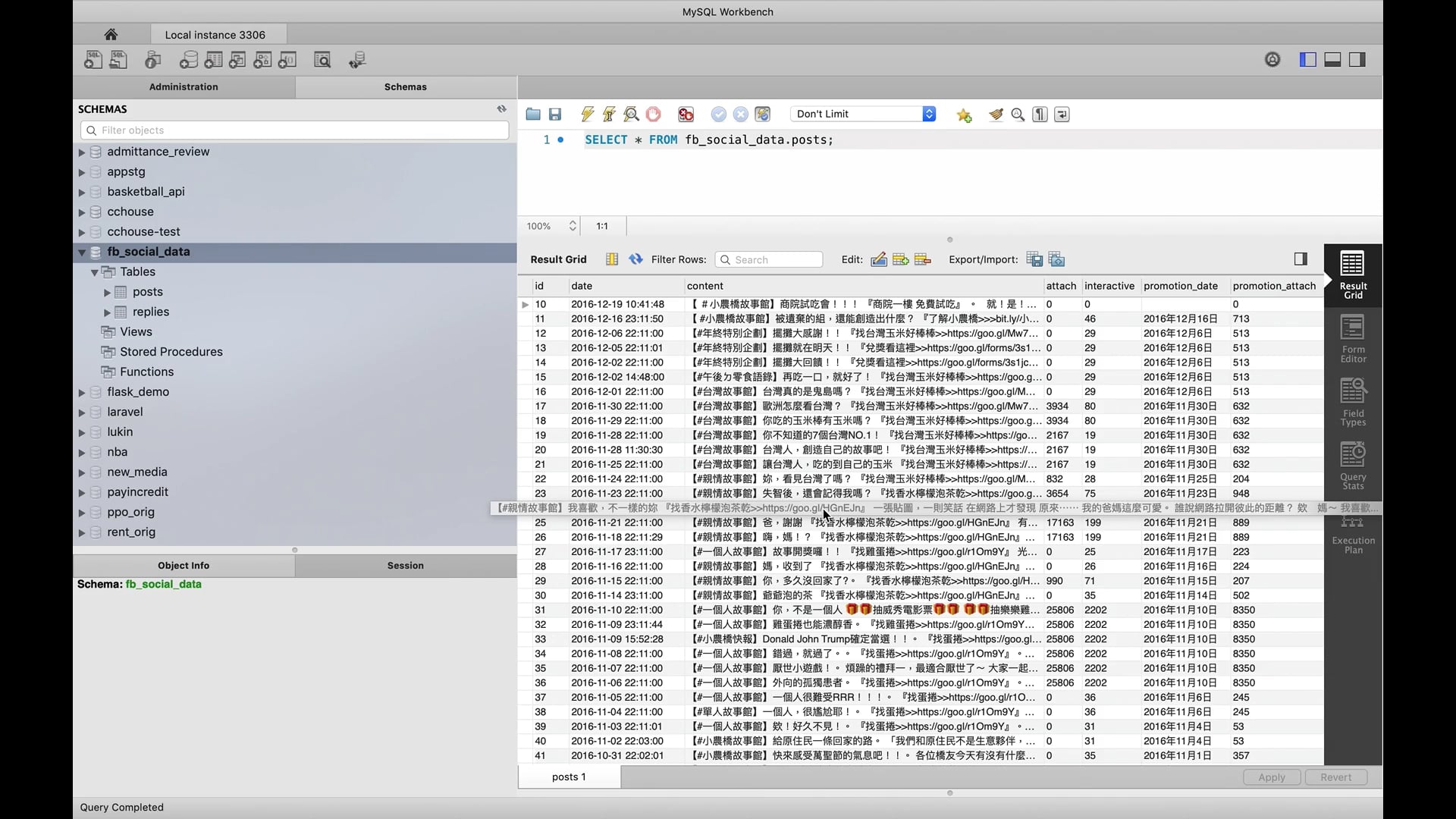This screenshot has width=1456, height=819.
Task: Click the Revert button
Action: click(1335, 777)
